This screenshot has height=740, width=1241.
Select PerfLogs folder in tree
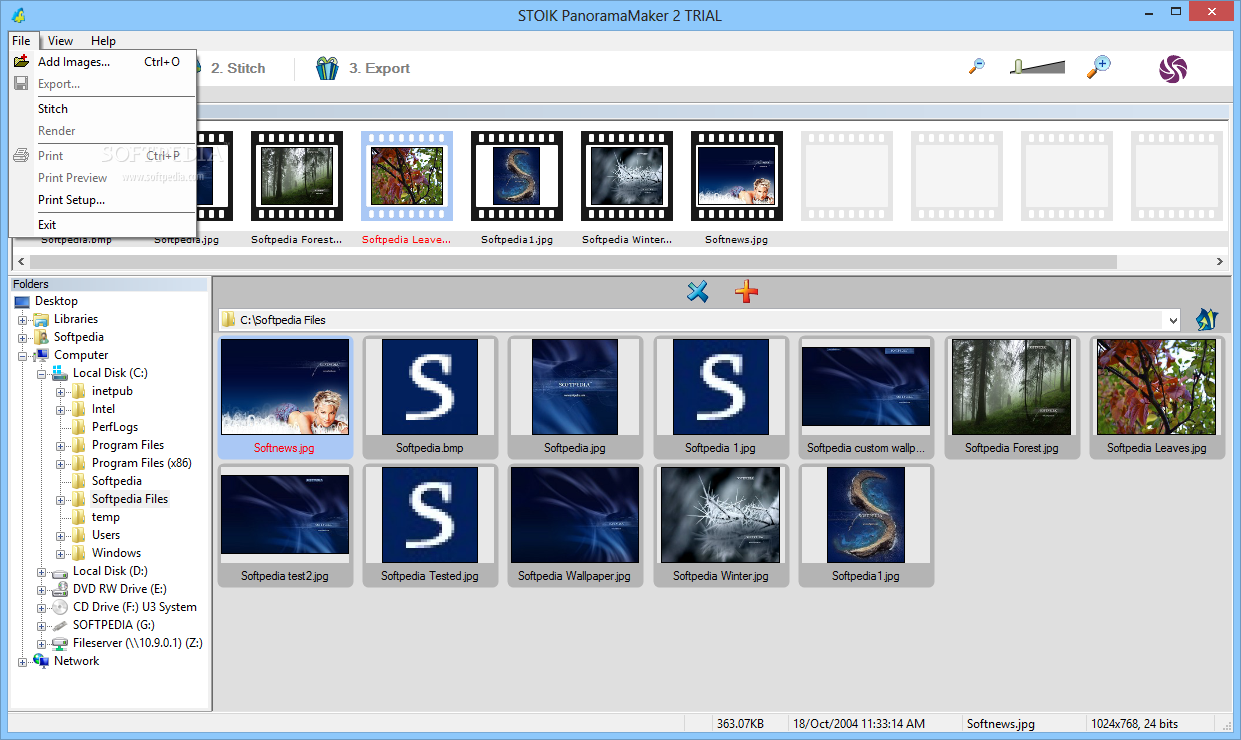115,427
